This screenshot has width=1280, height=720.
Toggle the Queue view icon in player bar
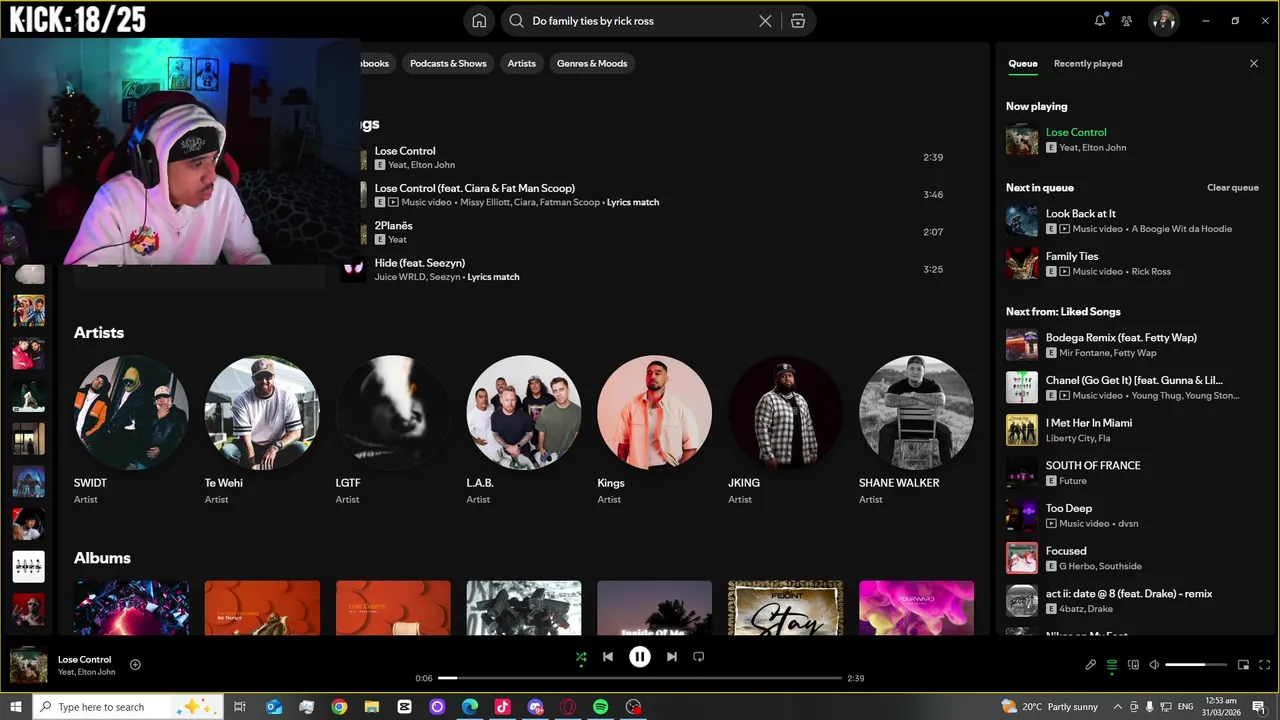(1112, 665)
